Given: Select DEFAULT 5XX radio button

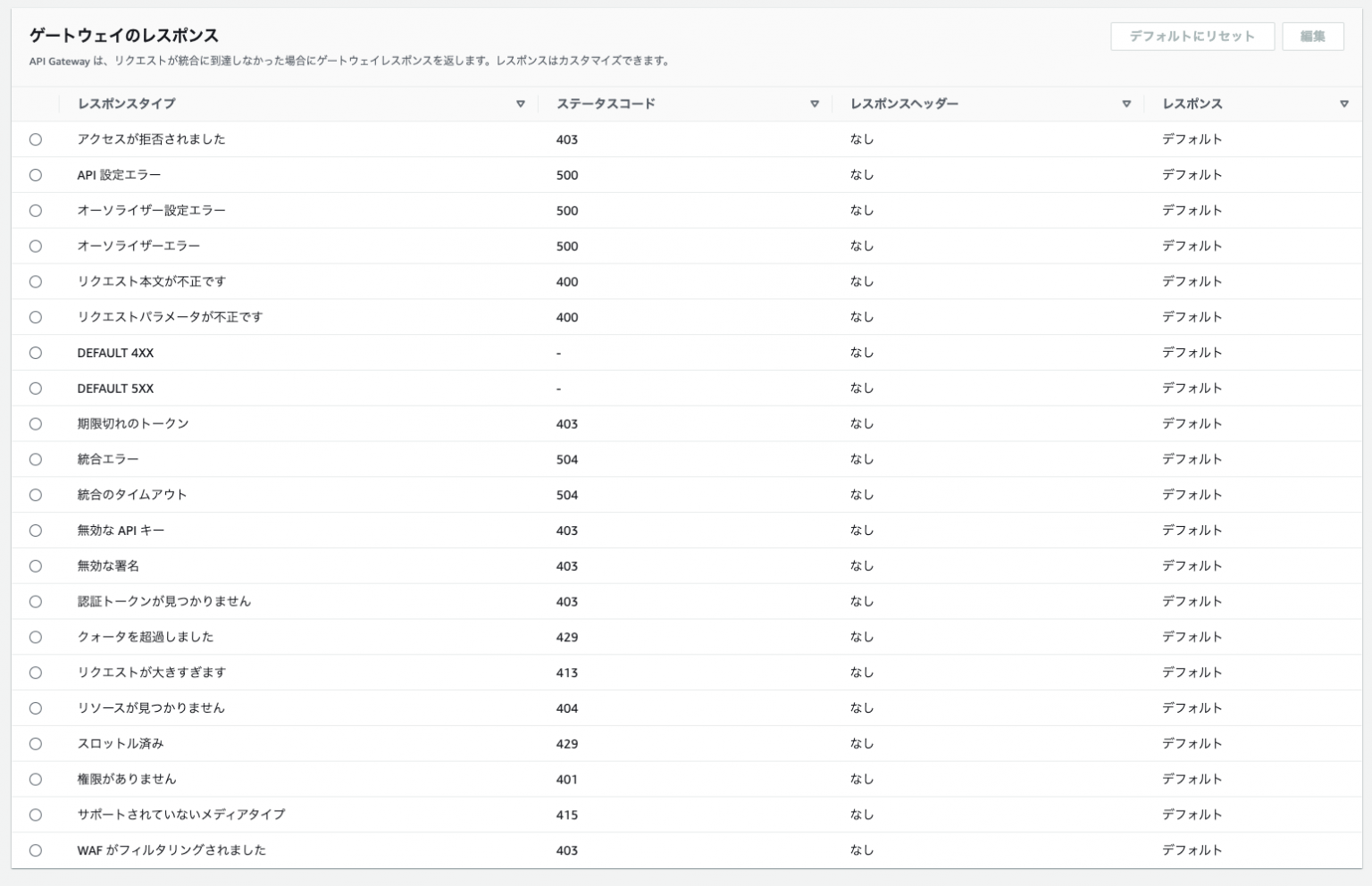Looking at the screenshot, I should (x=36, y=389).
